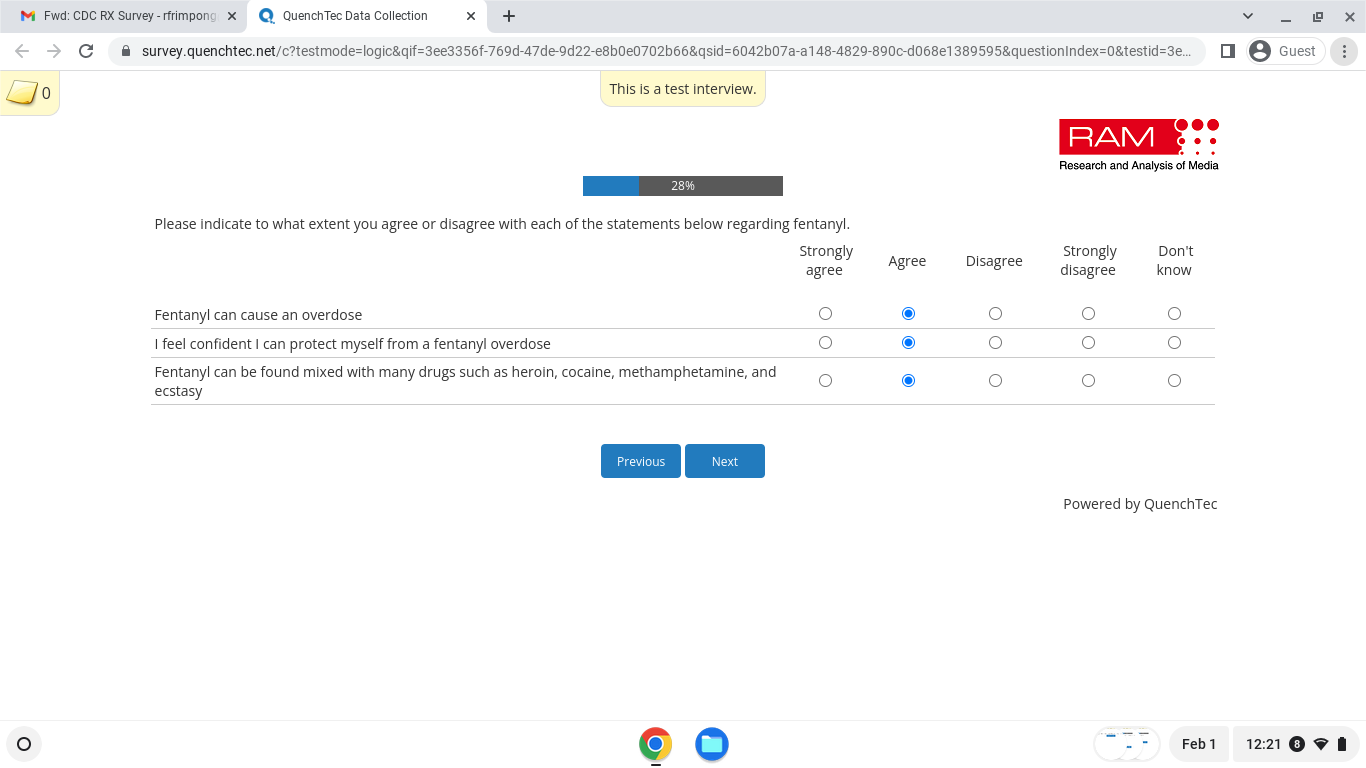1366x768 pixels.
Task: Open the Guest profile menu
Action: (1285, 51)
